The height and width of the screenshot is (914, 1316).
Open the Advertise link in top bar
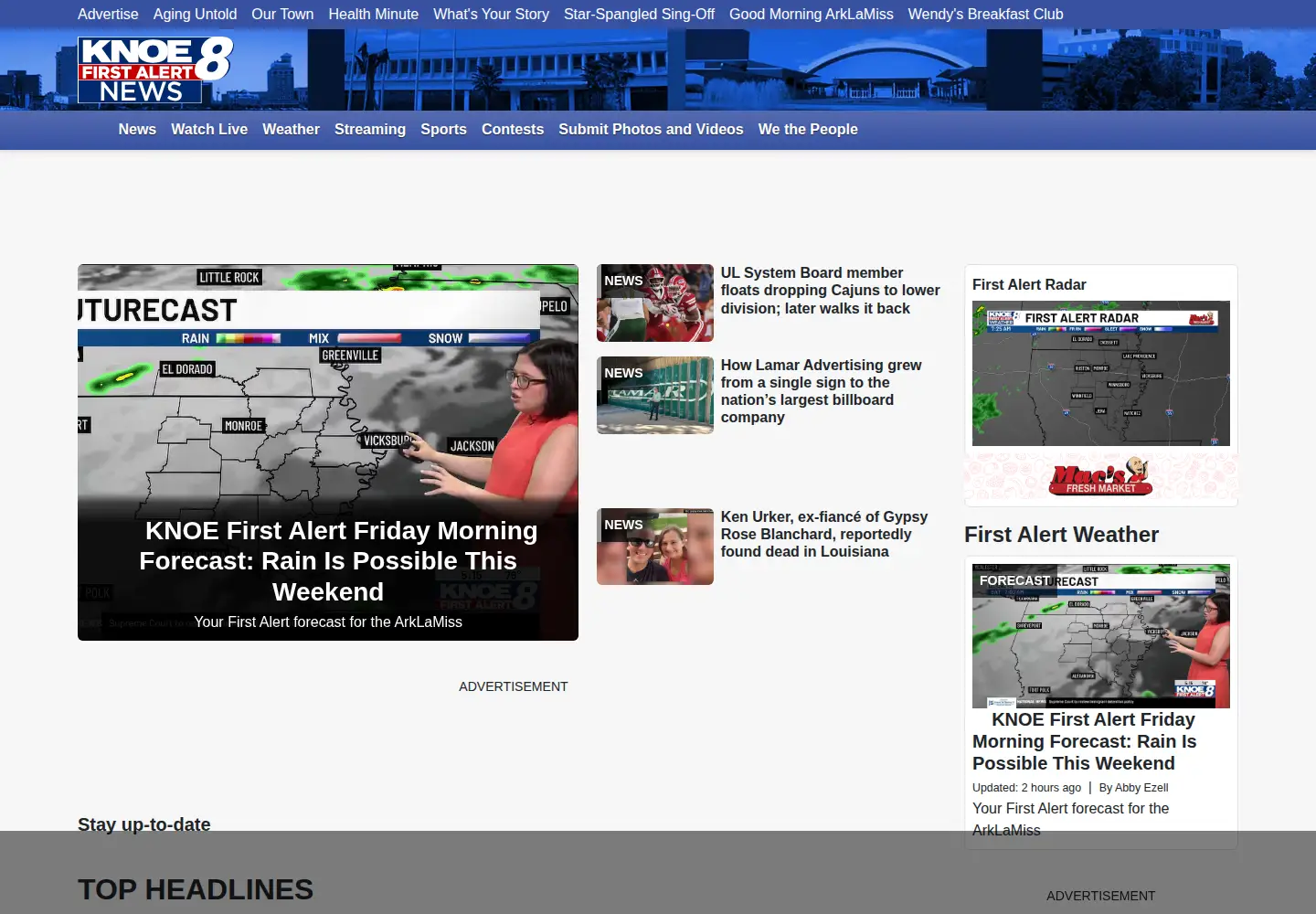pyautogui.click(x=108, y=14)
